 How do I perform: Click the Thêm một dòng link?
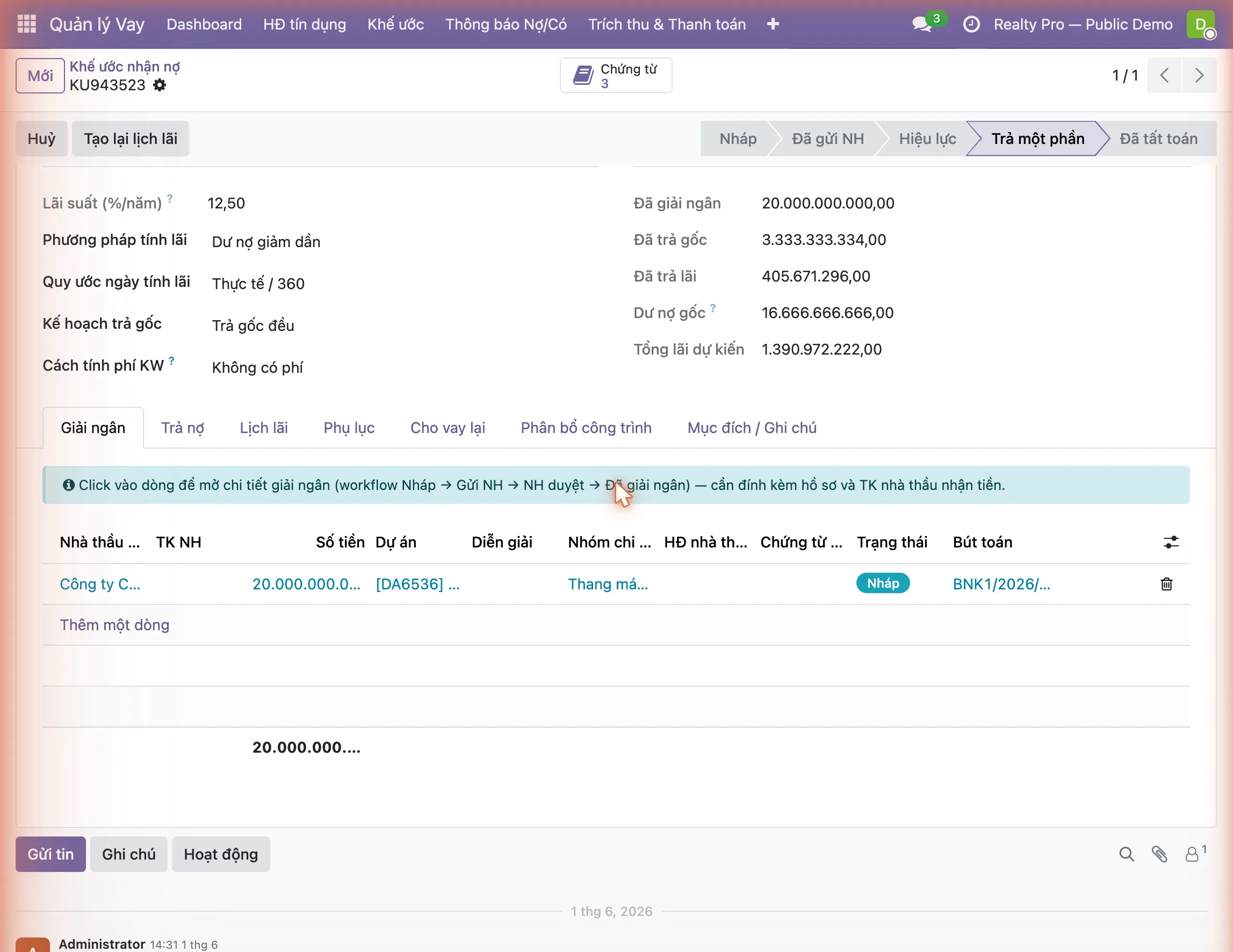click(114, 625)
